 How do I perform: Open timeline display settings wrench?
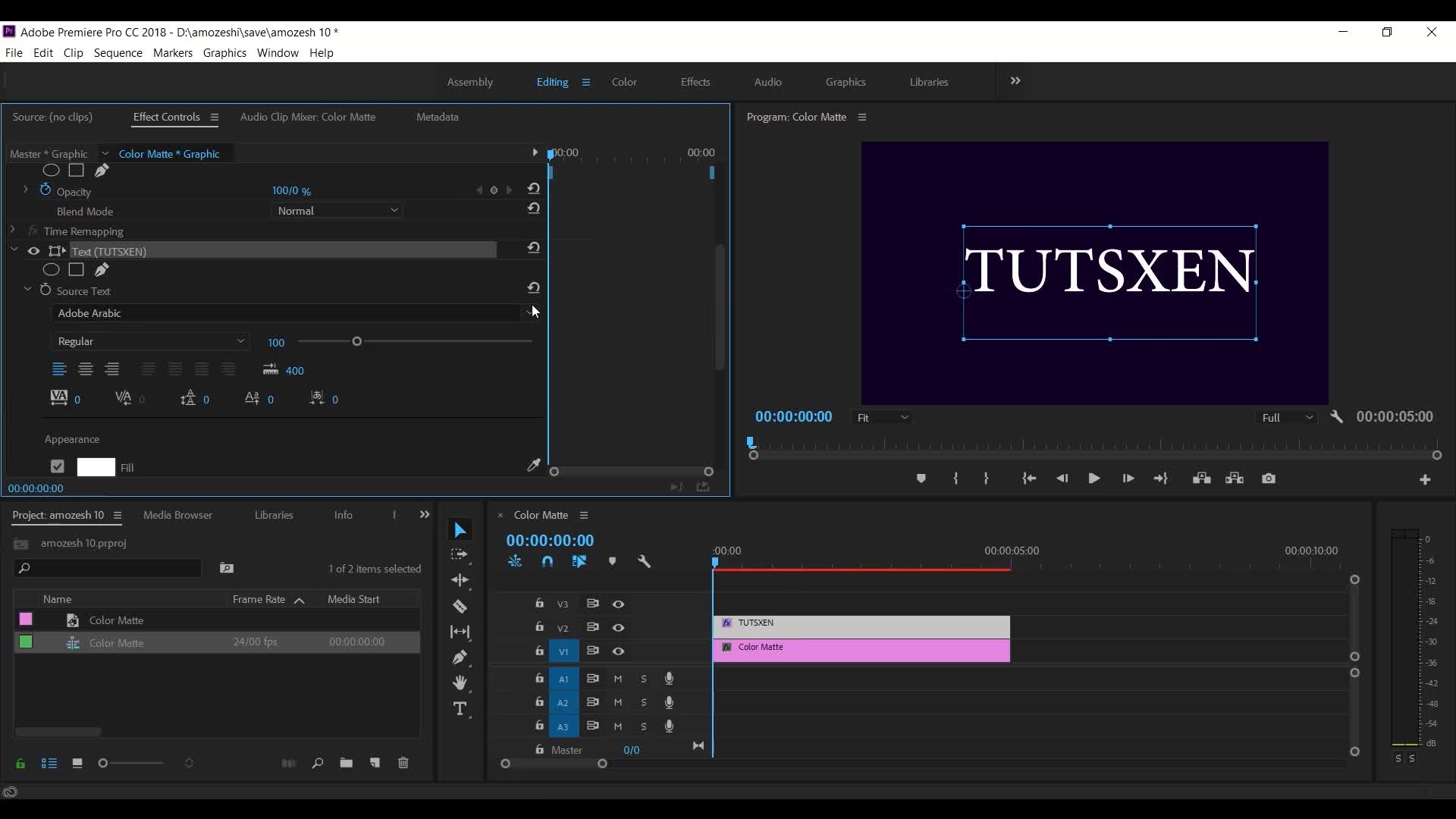tap(645, 562)
